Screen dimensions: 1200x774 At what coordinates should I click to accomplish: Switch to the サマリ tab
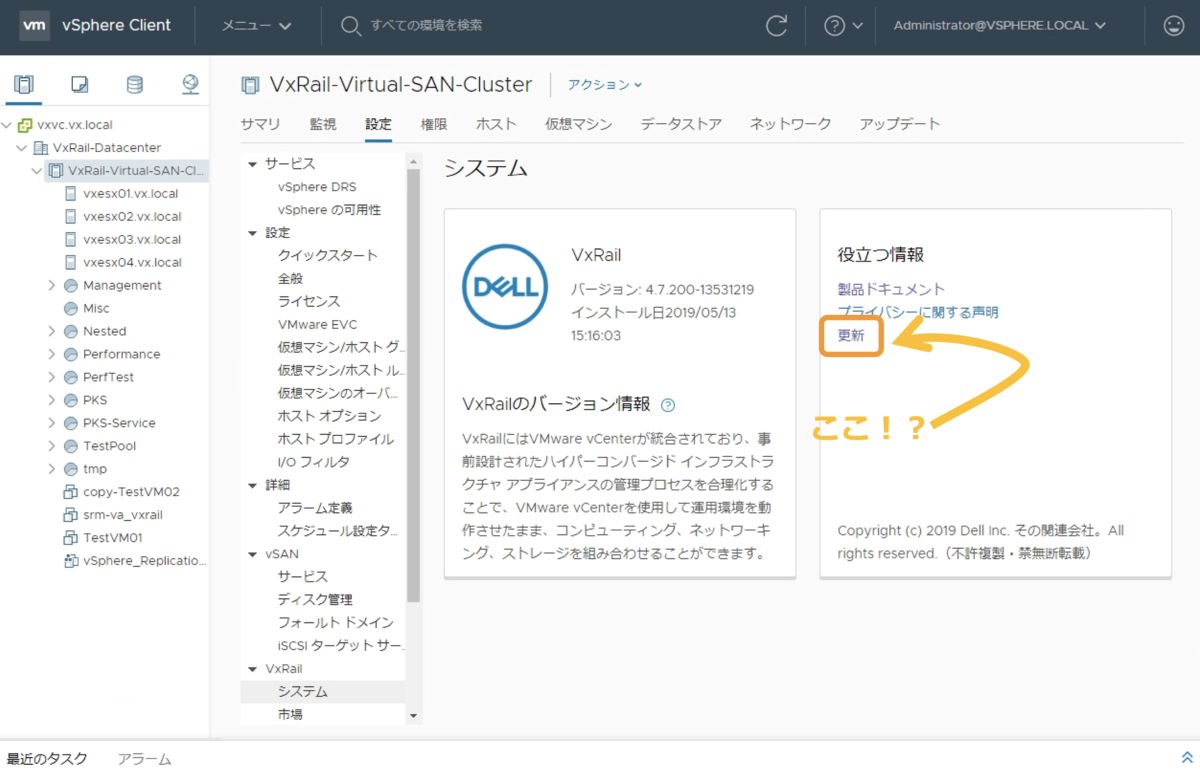pos(260,124)
